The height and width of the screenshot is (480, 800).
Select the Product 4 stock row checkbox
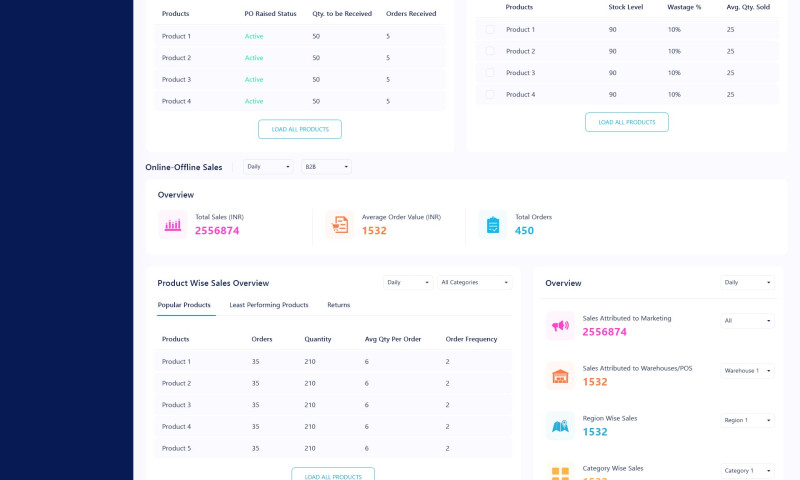point(490,94)
